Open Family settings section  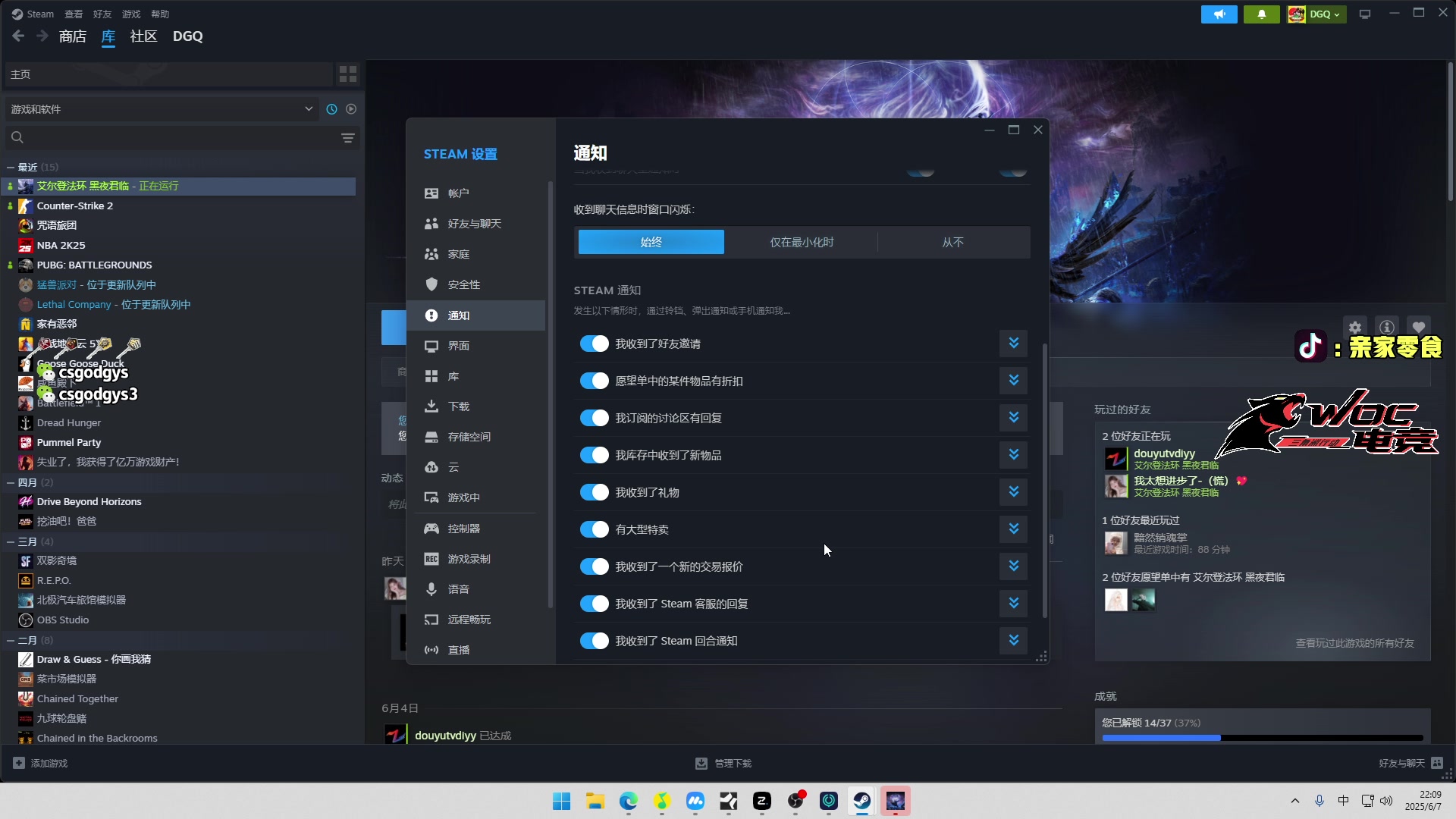tap(475, 254)
